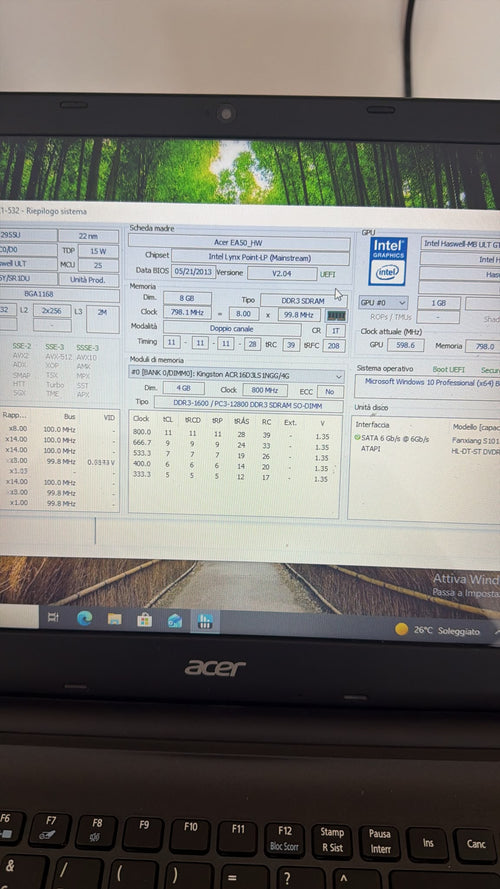Image resolution: width=500 pixels, height=889 pixels.
Task: Click the module clock 800 MHz field
Action: 265,390
